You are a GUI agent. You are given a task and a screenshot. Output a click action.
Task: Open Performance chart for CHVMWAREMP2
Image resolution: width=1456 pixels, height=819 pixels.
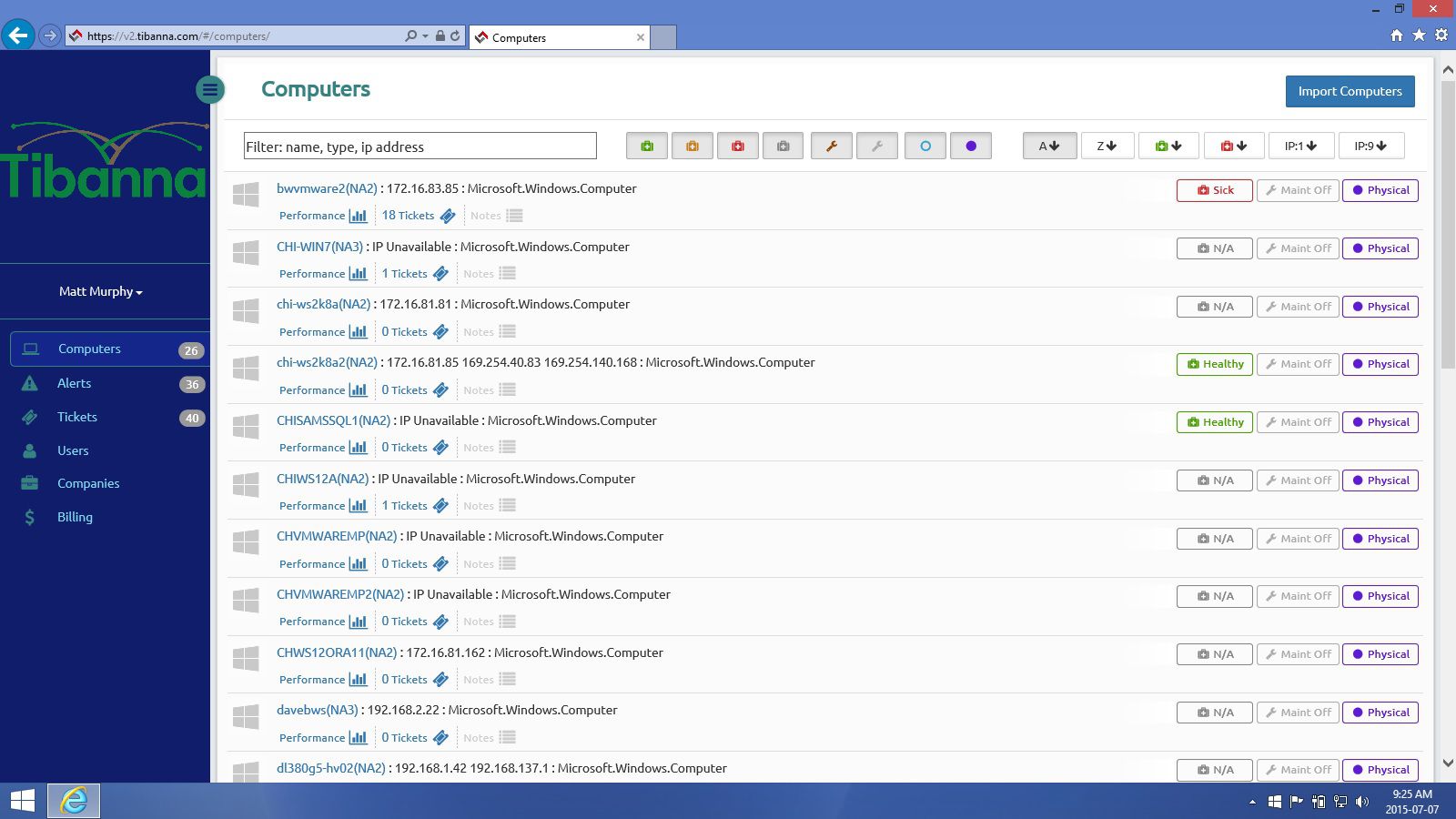[323, 622]
